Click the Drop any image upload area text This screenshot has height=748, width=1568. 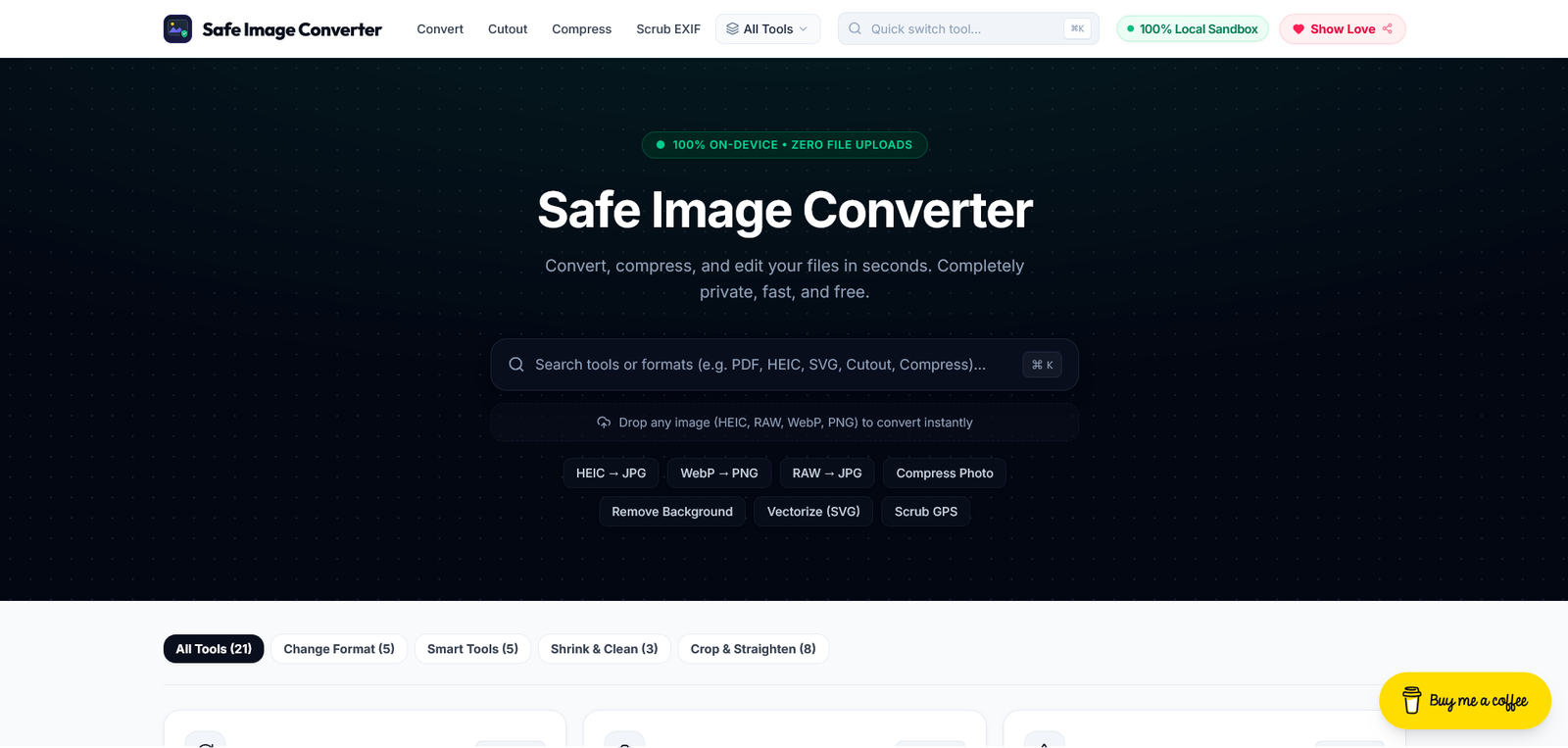796,423
